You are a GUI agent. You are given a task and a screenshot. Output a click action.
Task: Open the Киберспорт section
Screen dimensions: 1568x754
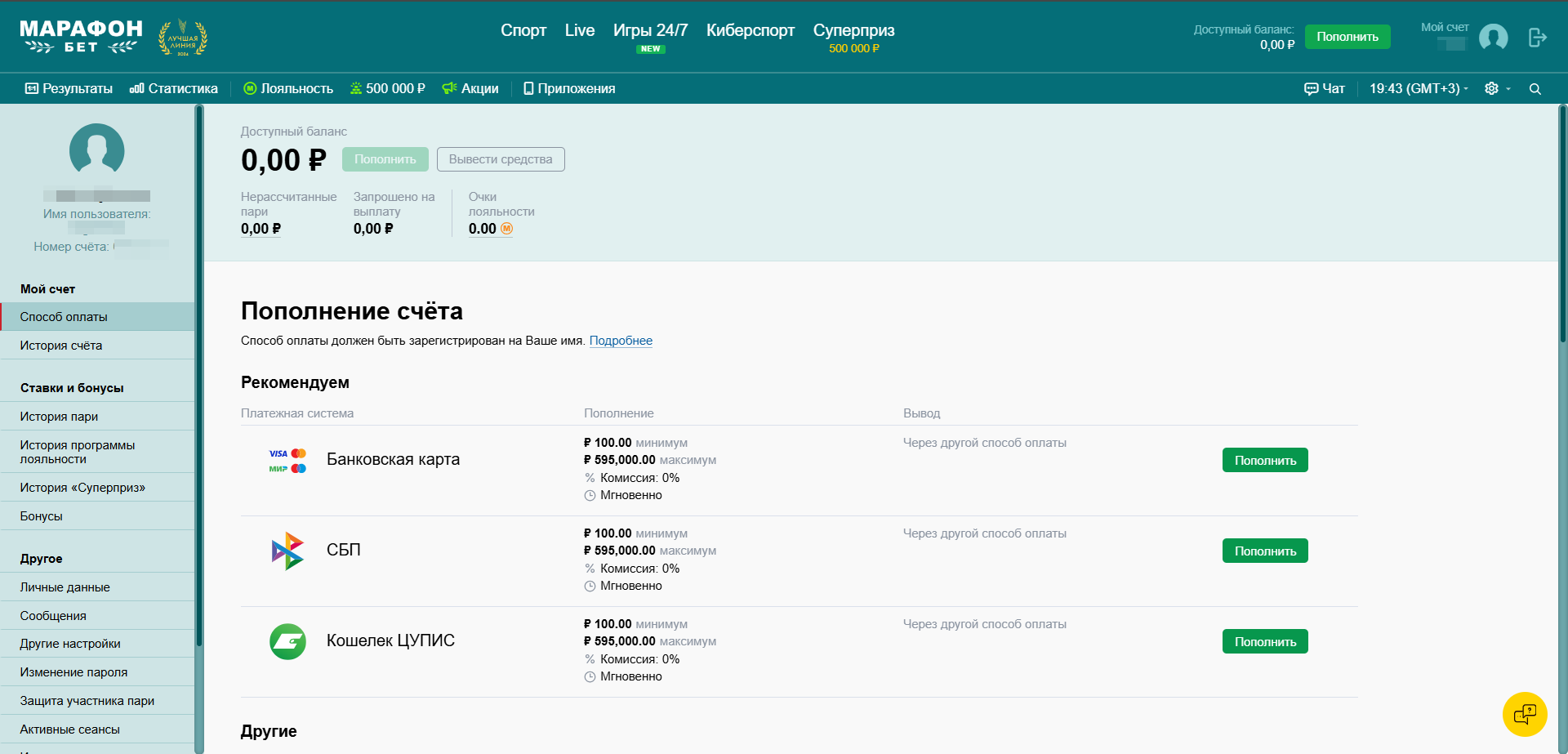[x=750, y=30]
